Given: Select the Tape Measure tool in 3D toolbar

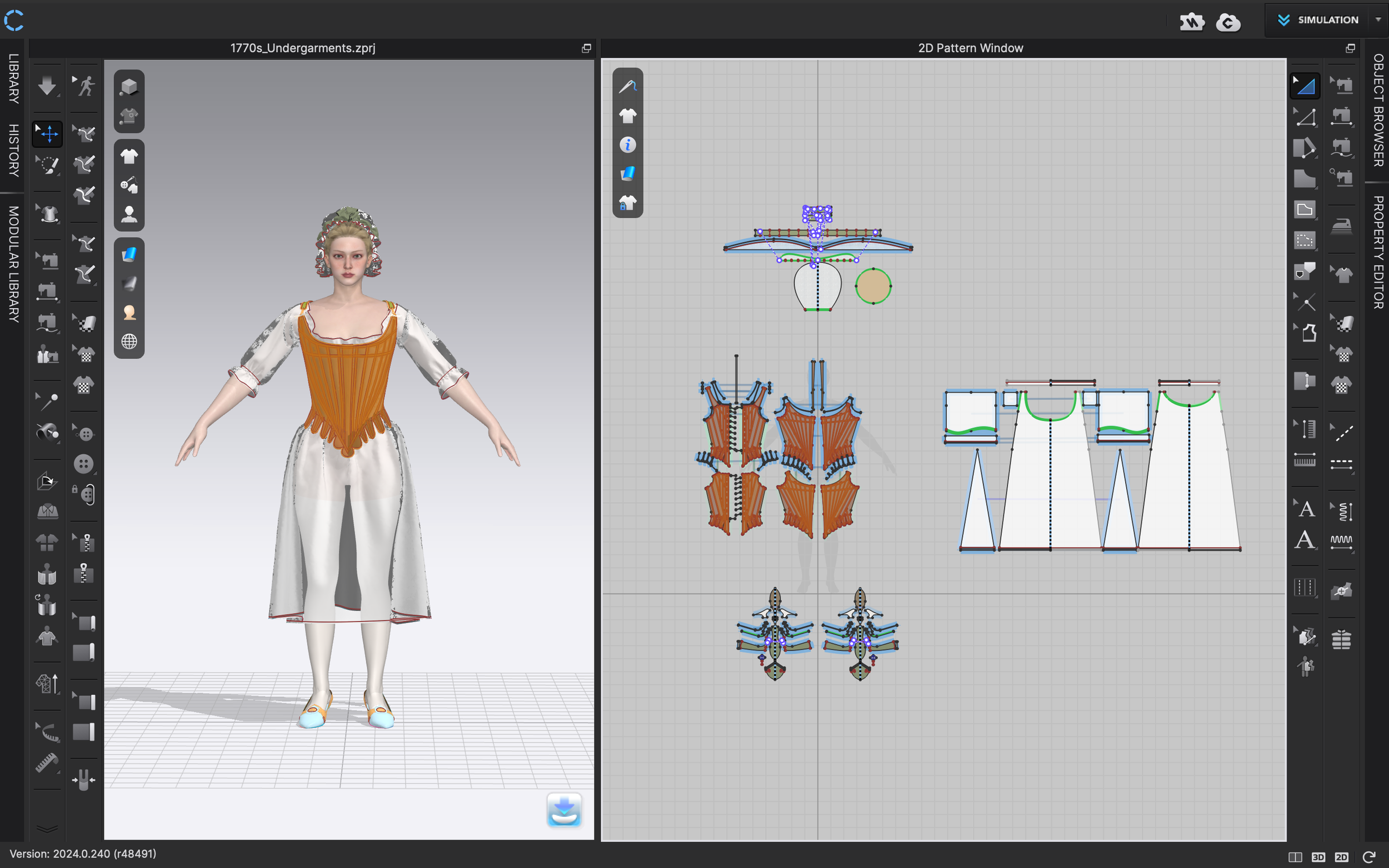Looking at the screenshot, I should point(47,763).
